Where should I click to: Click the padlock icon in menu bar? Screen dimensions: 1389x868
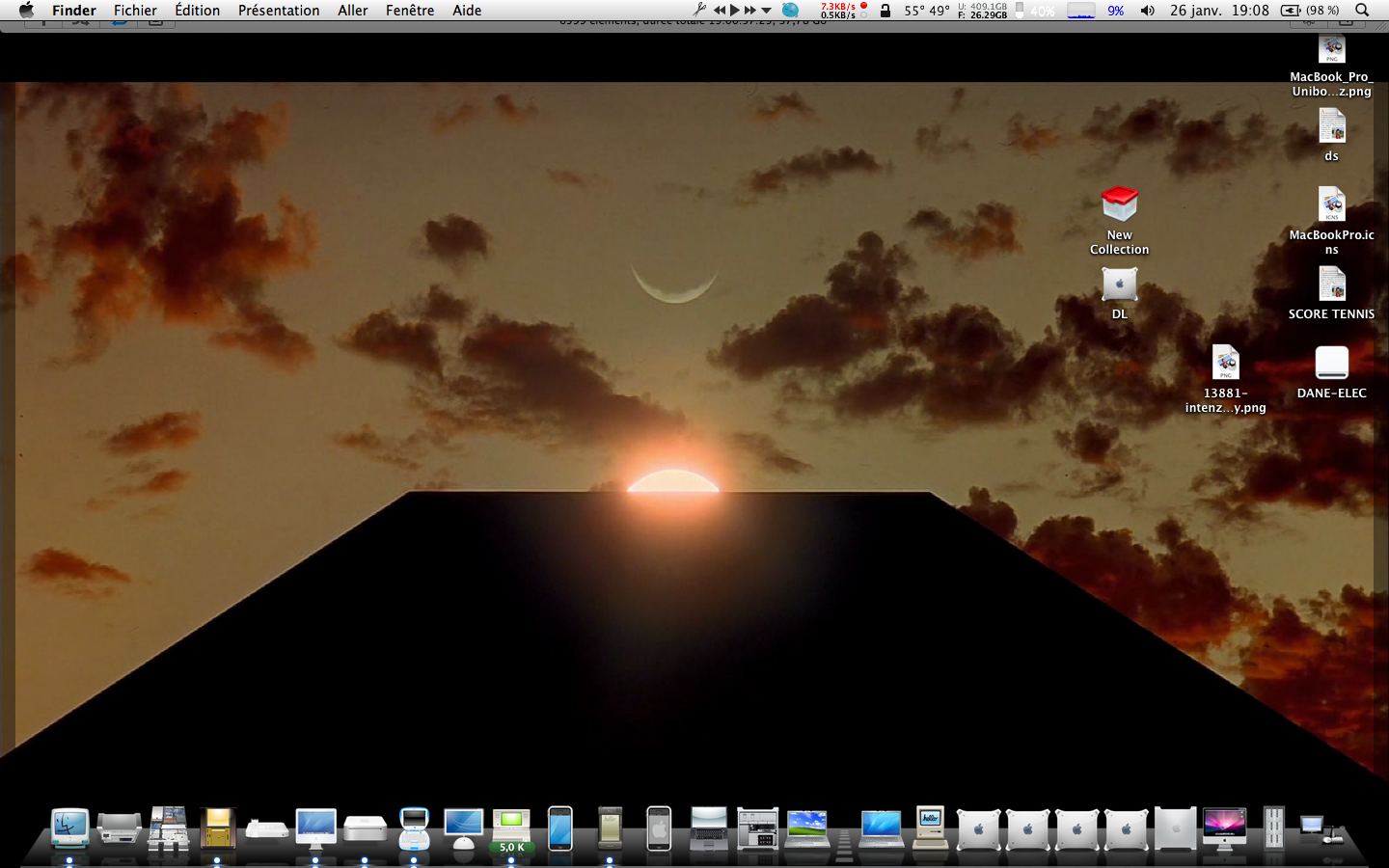pos(885,10)
